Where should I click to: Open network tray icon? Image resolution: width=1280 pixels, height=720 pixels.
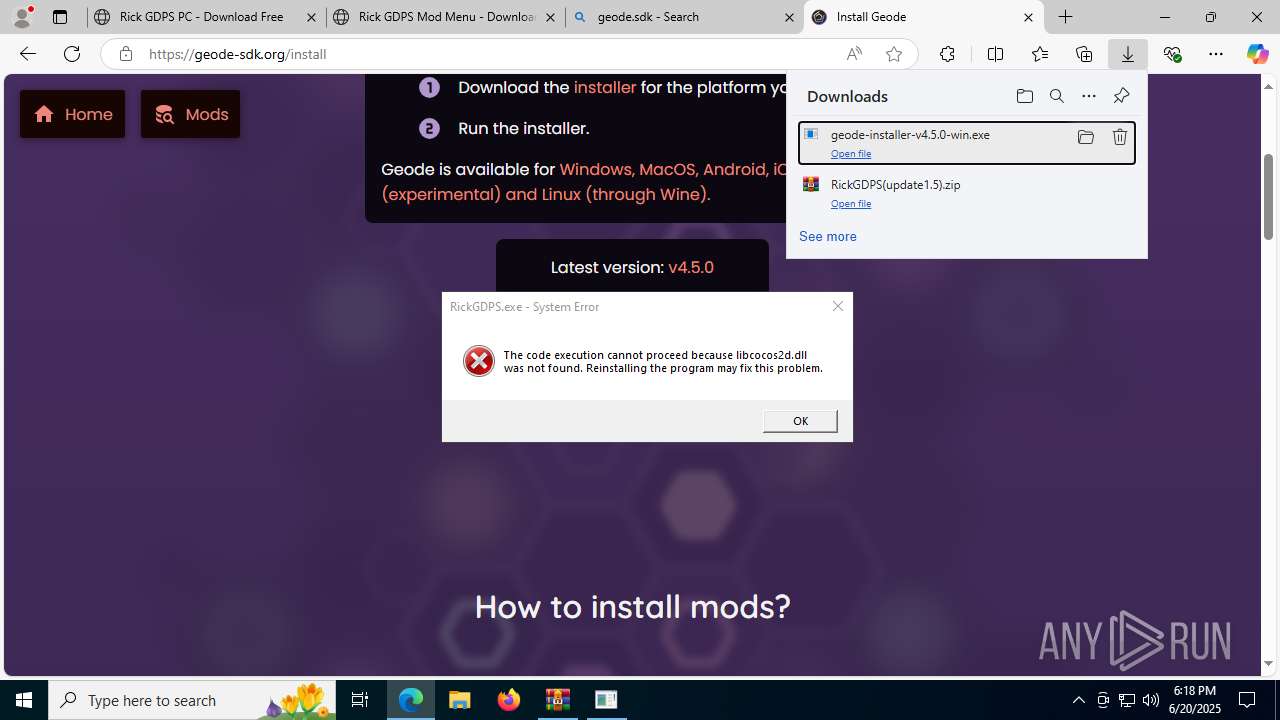tap(1126, 700)
